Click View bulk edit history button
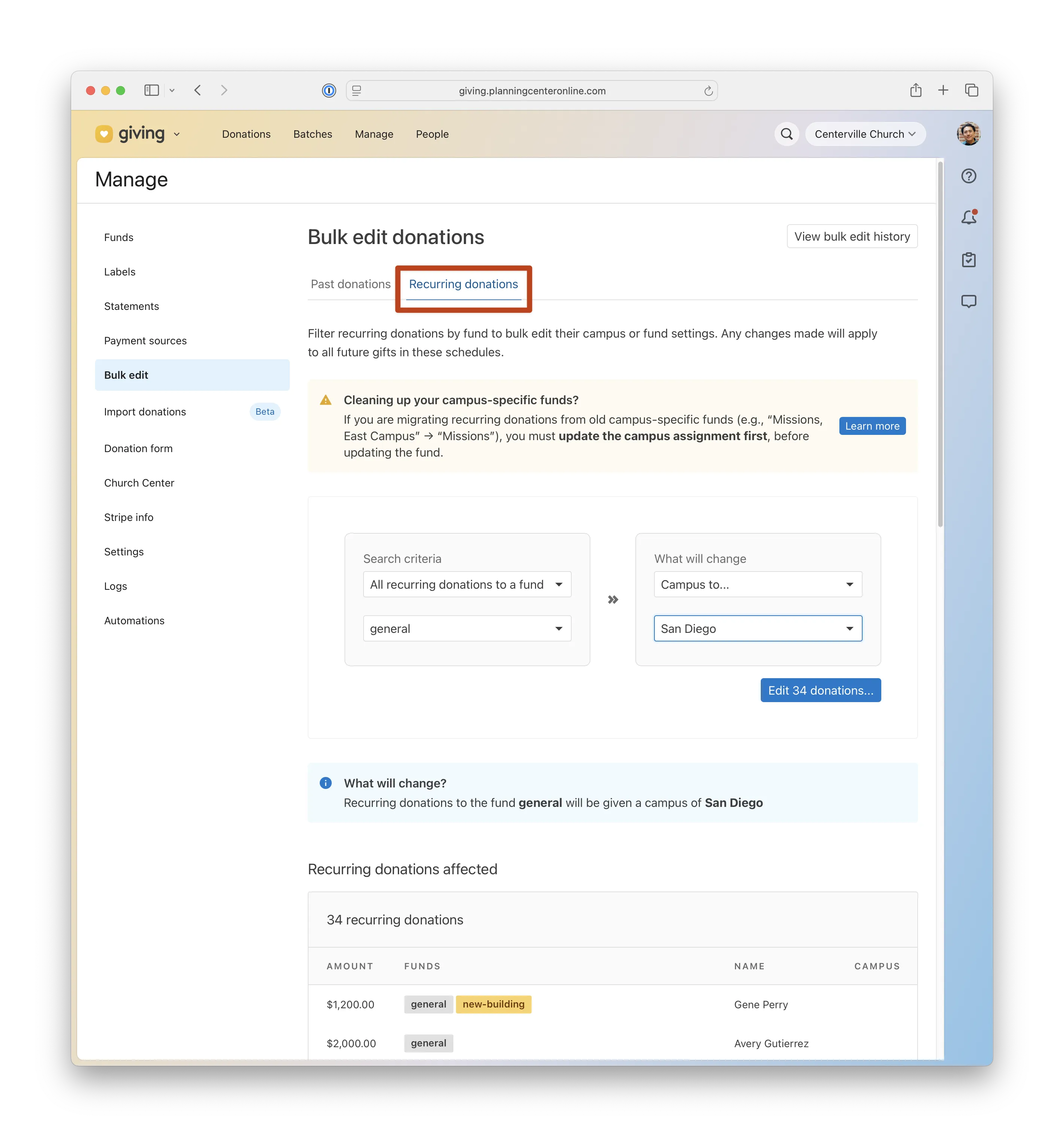Viewport: 1064px width, 1137px height. pos(852,236)
